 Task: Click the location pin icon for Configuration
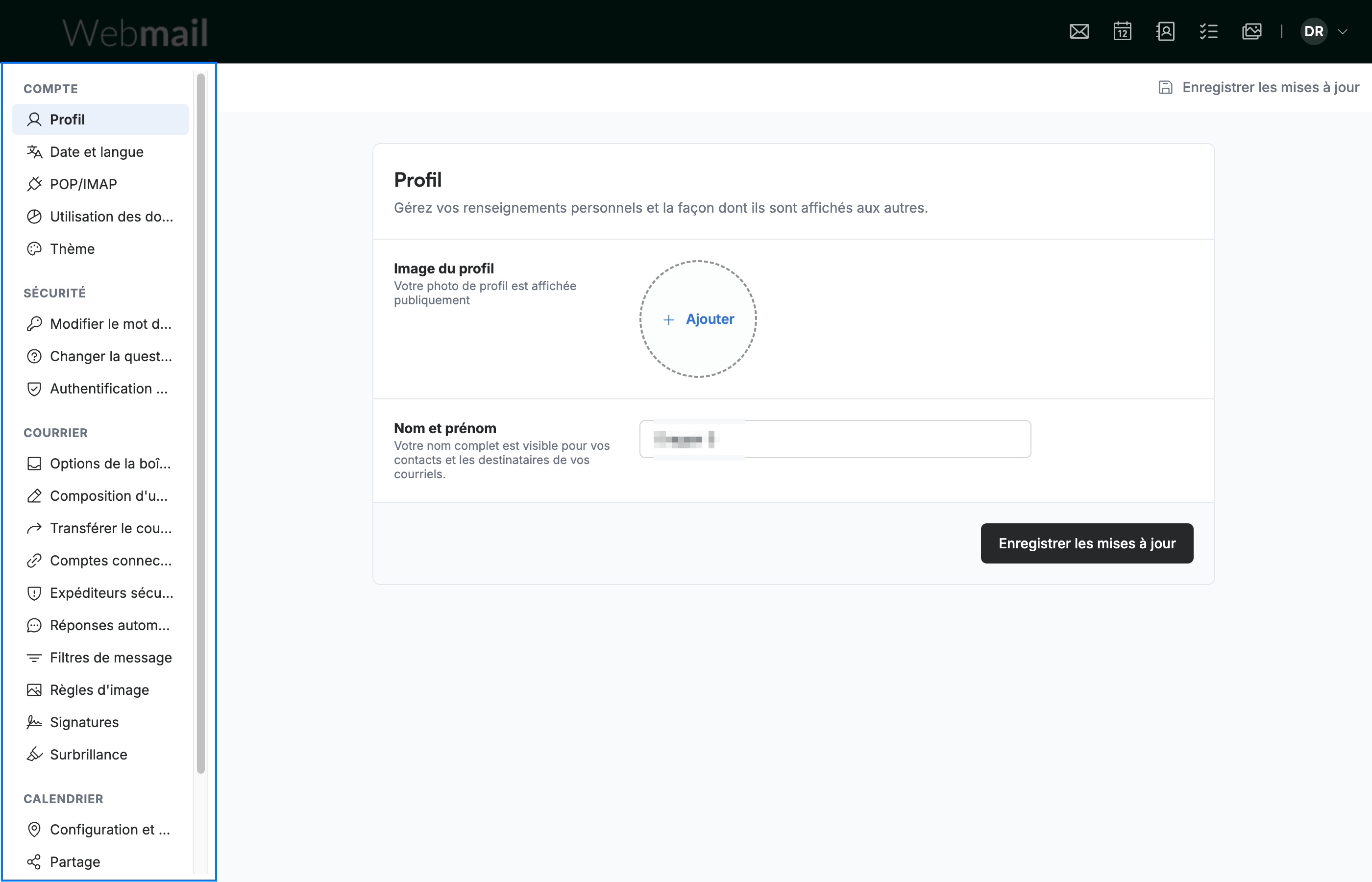click(x=34, y=829)
